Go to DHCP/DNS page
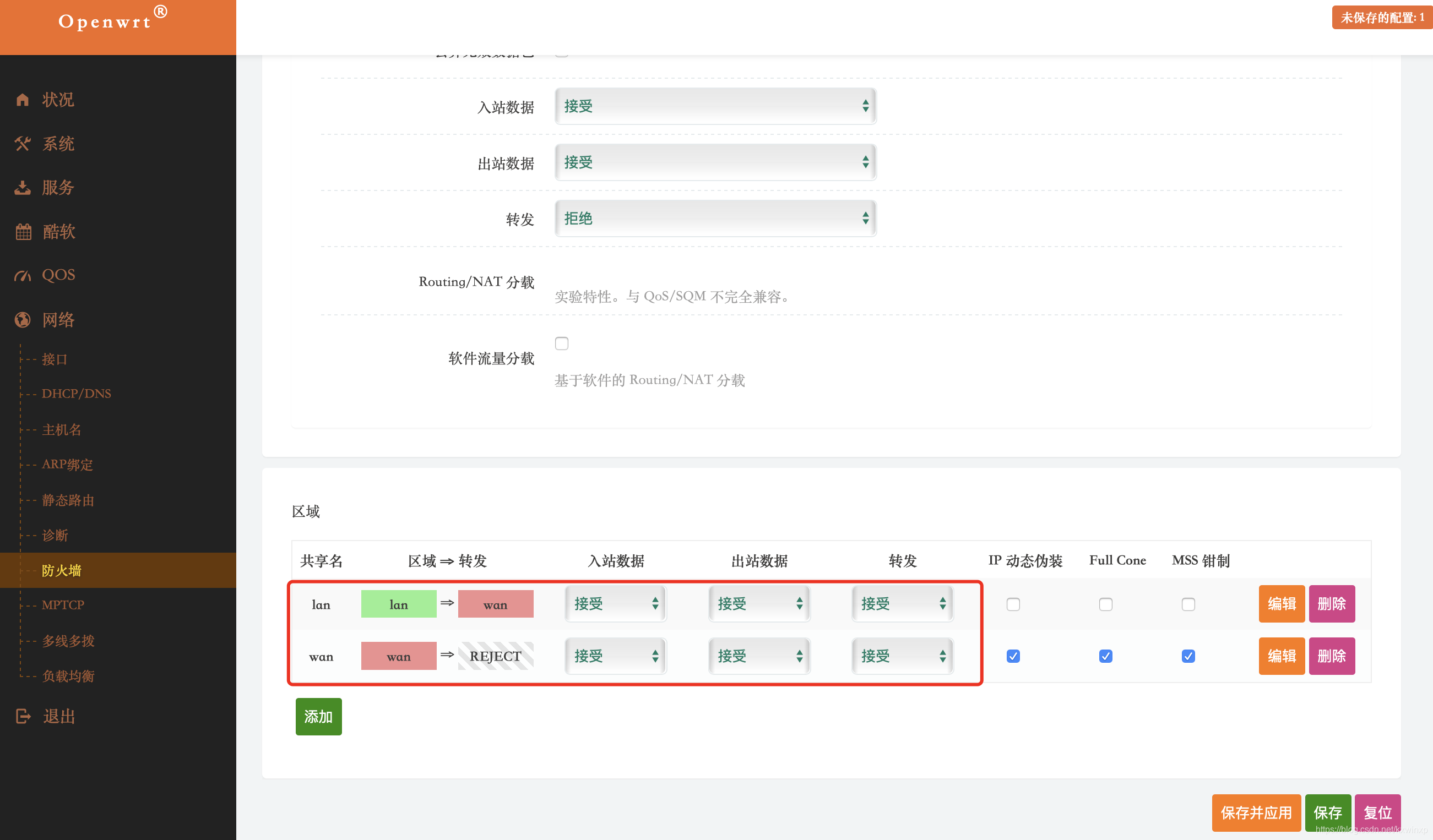 pos(76,394)
